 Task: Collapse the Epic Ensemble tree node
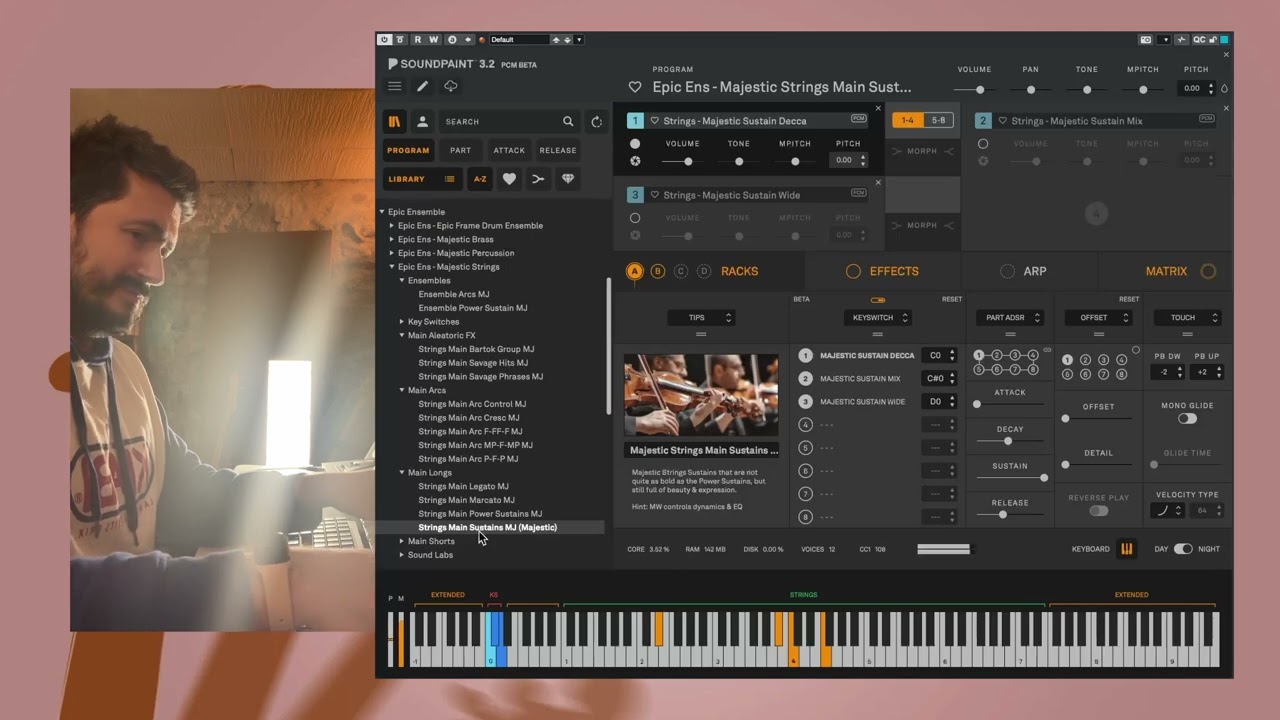[x=382, y=212]
